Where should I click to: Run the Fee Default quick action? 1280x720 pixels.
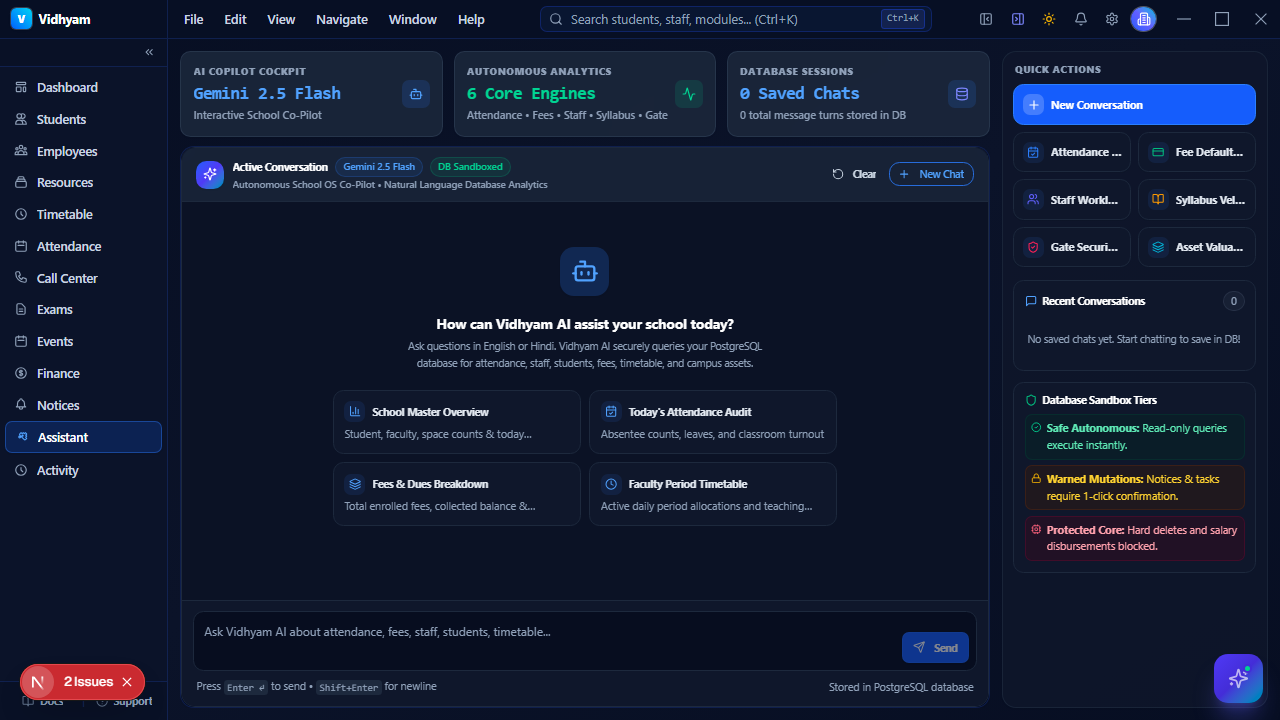(1197, 152)
